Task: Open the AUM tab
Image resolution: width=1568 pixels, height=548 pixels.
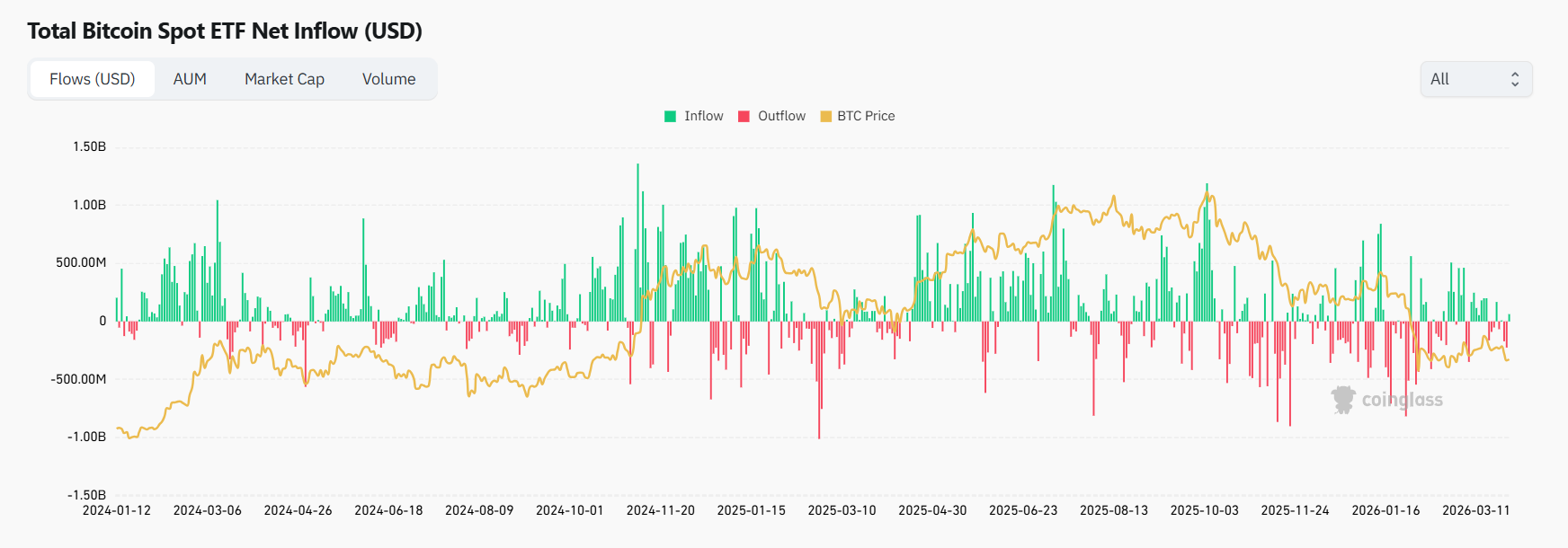Action: 190,79
